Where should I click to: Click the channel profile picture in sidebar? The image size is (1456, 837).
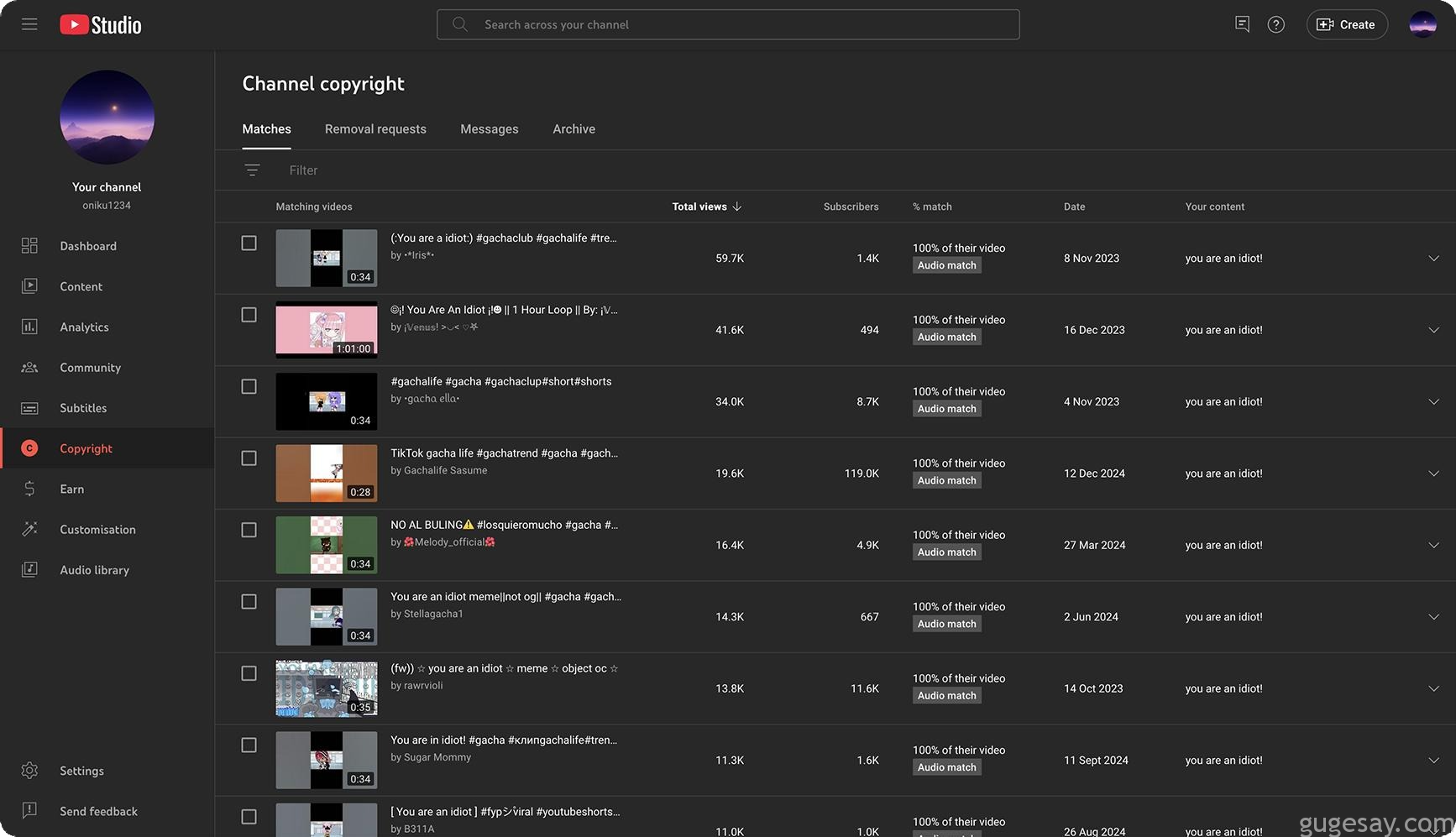107,117
